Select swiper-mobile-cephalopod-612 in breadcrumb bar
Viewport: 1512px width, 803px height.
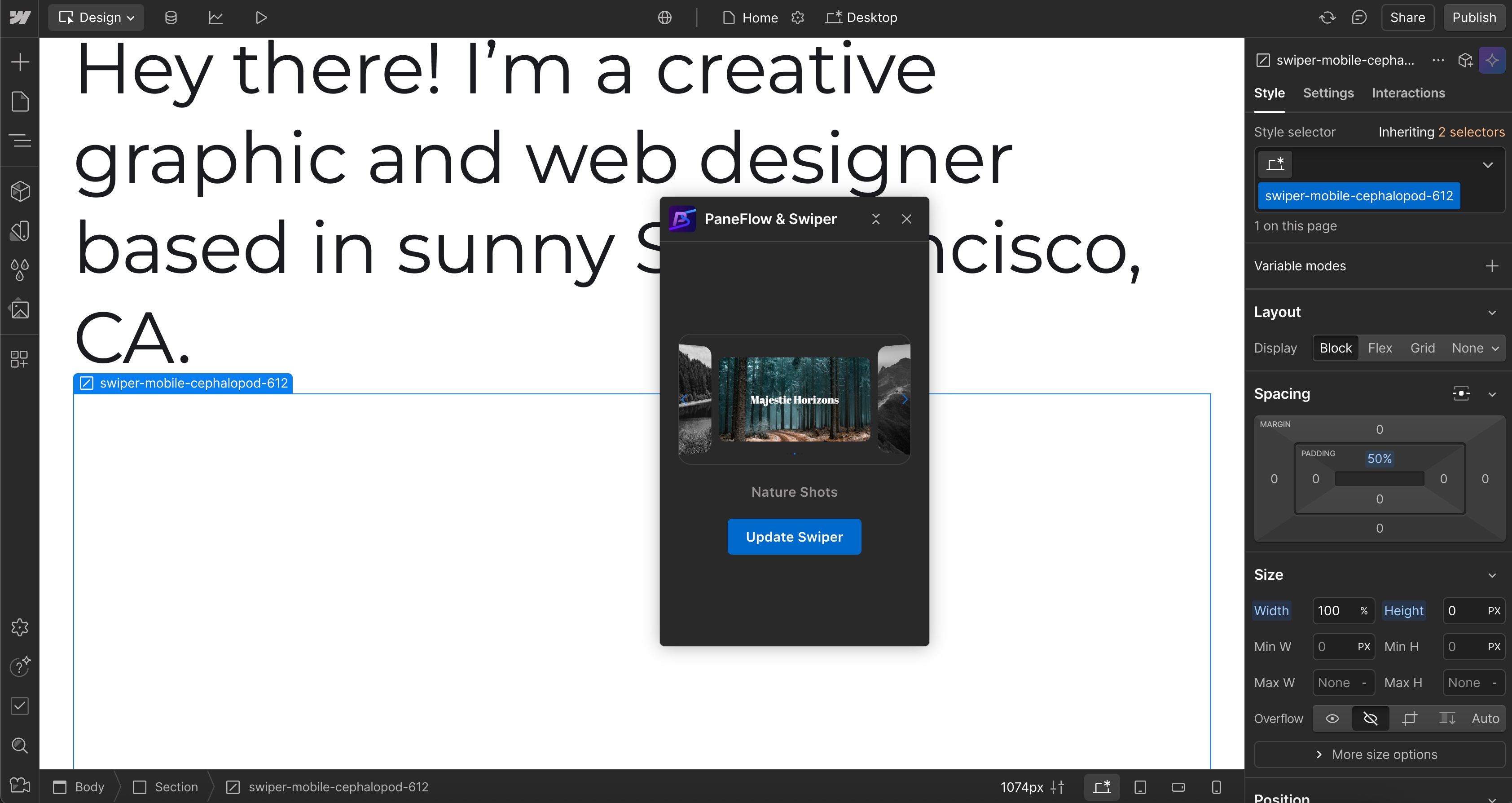(328, 786)
